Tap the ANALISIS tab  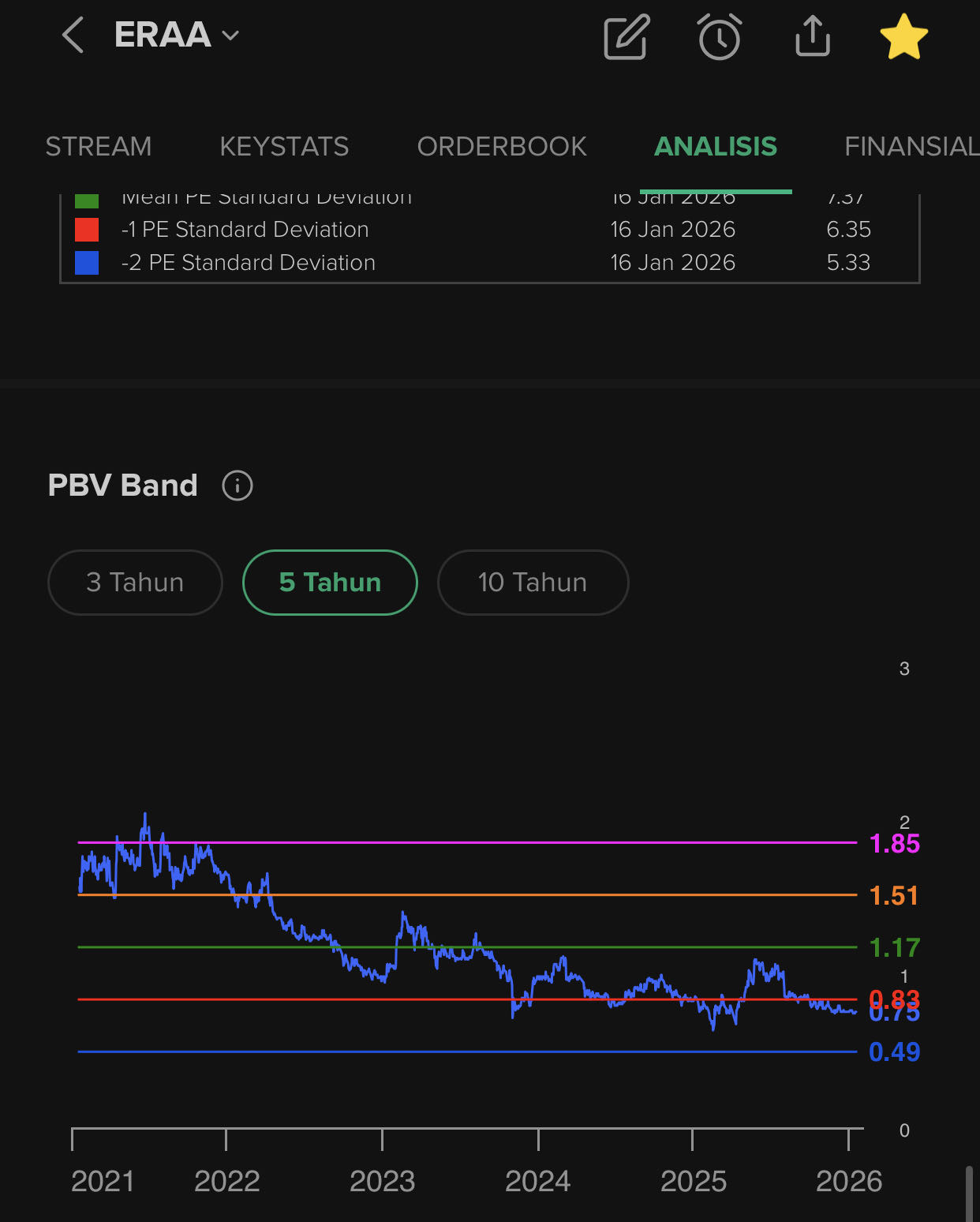click(x=716, y=147)
